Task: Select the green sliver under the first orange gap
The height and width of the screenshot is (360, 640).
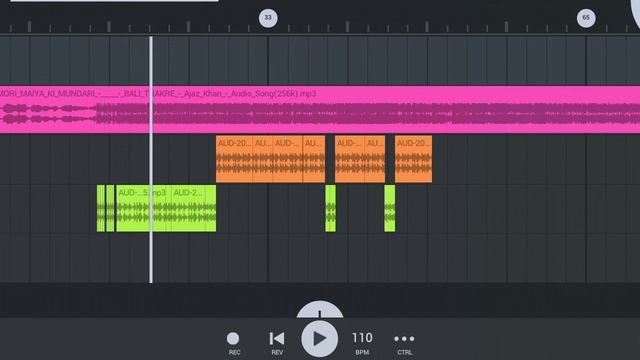Action: coord(330,209)
